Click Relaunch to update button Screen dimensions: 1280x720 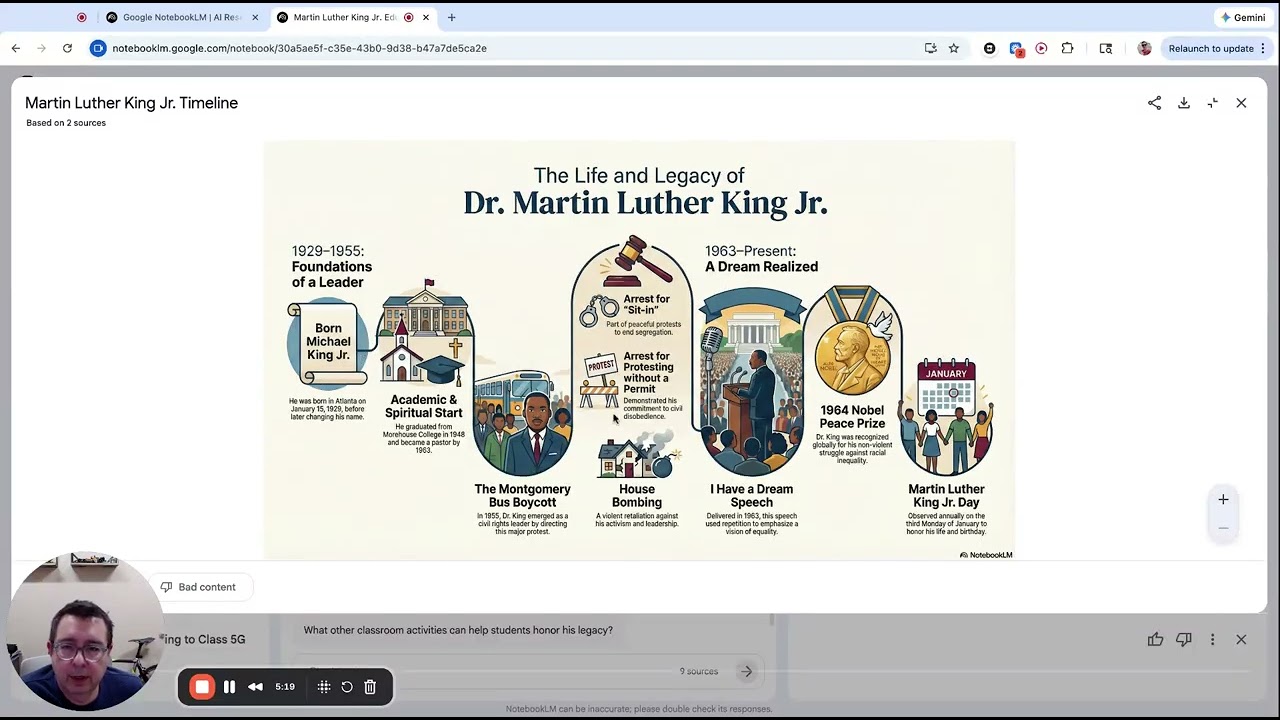[1211, 48]
